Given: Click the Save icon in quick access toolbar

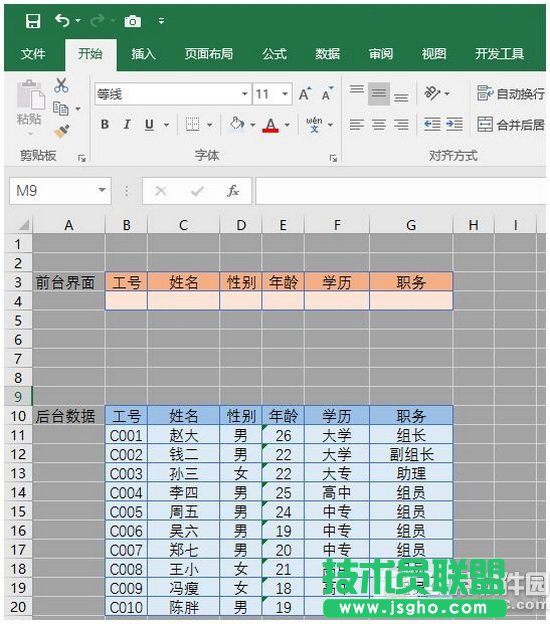Looking at the screenshot, I should pos(33,21).
